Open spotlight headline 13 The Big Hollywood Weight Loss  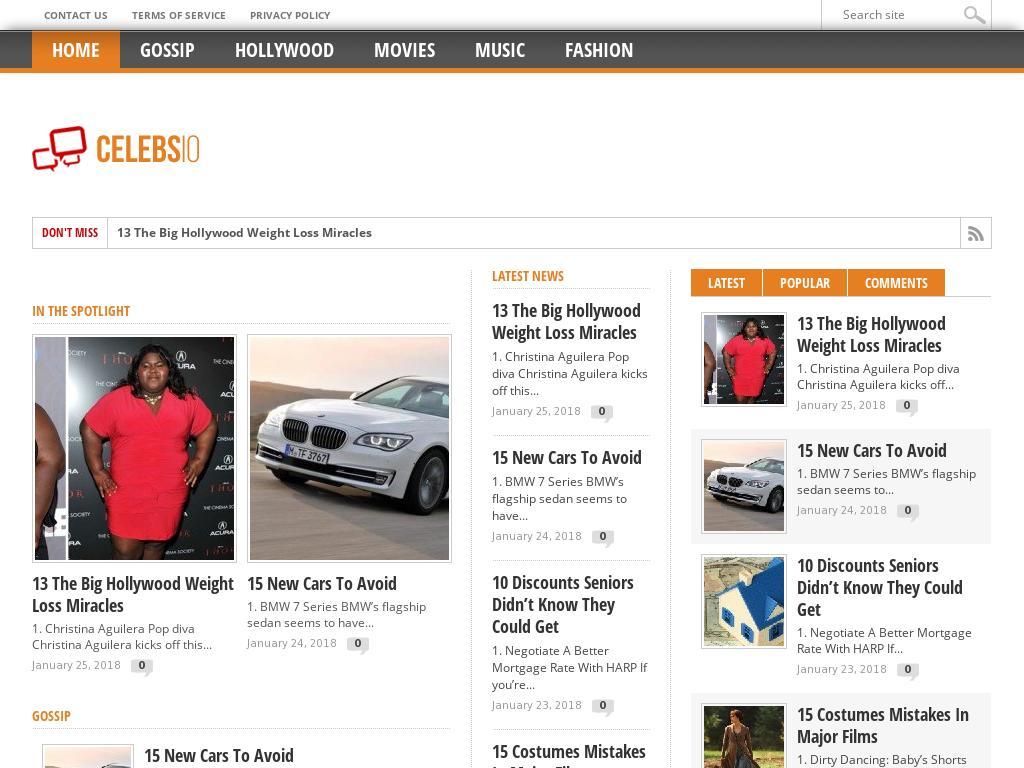coord(133,594)
